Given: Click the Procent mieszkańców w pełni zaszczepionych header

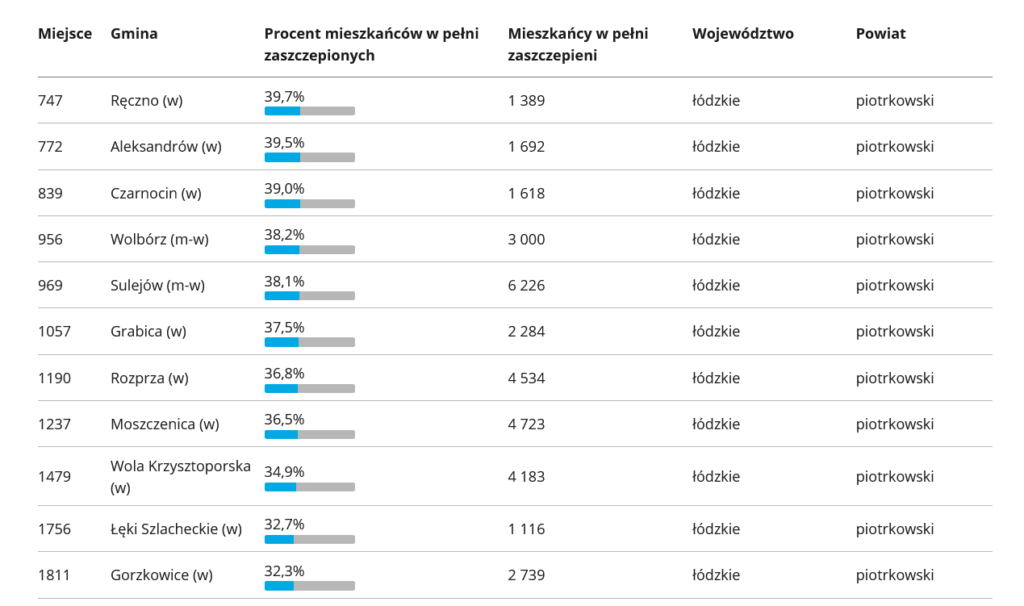Looking at the screenshot, I should (371, 44).
